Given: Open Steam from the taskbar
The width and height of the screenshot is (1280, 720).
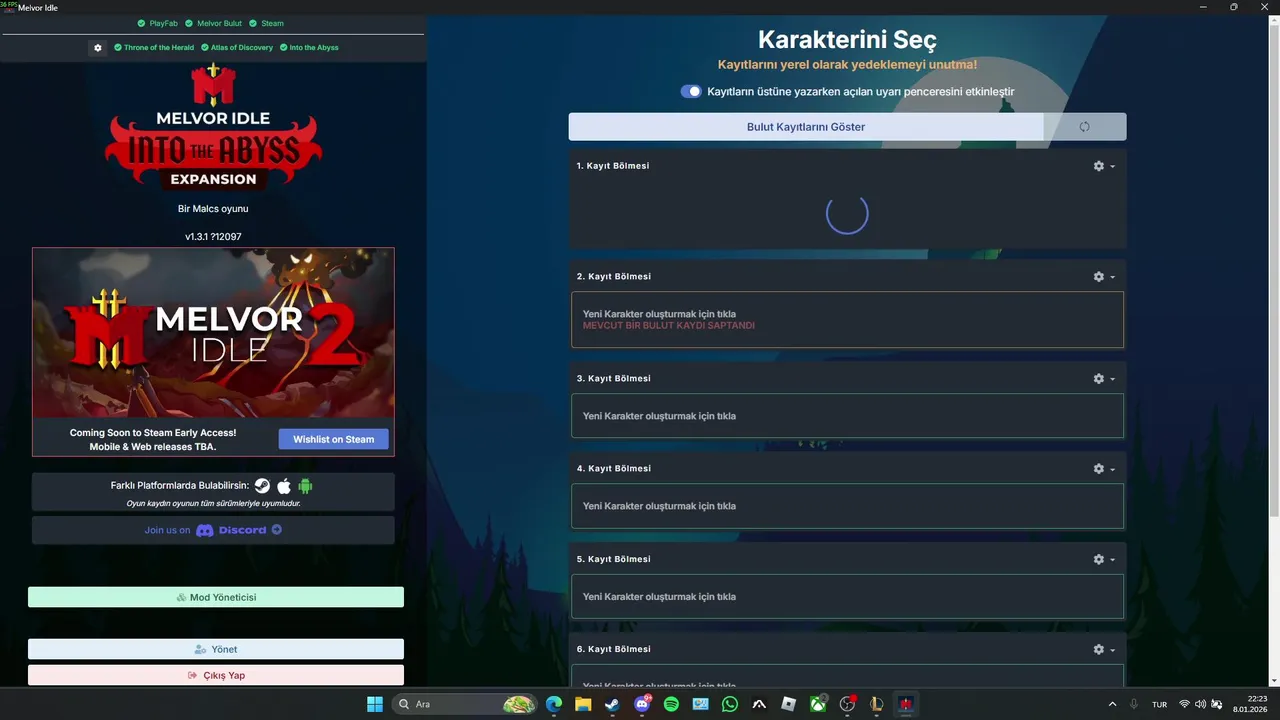Looking at the screenshot, I should click(612, 704).
